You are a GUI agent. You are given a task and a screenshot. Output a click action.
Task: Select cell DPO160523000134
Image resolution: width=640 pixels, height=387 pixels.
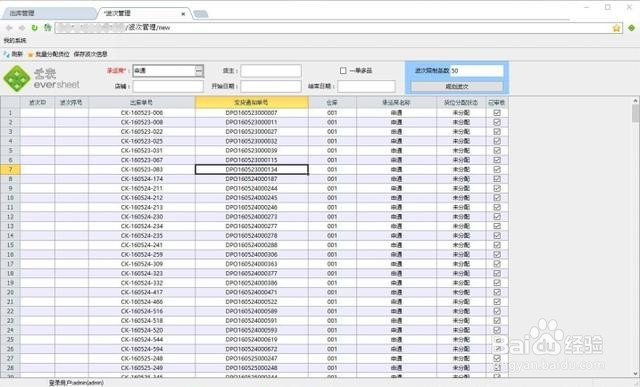click(251, 169)
